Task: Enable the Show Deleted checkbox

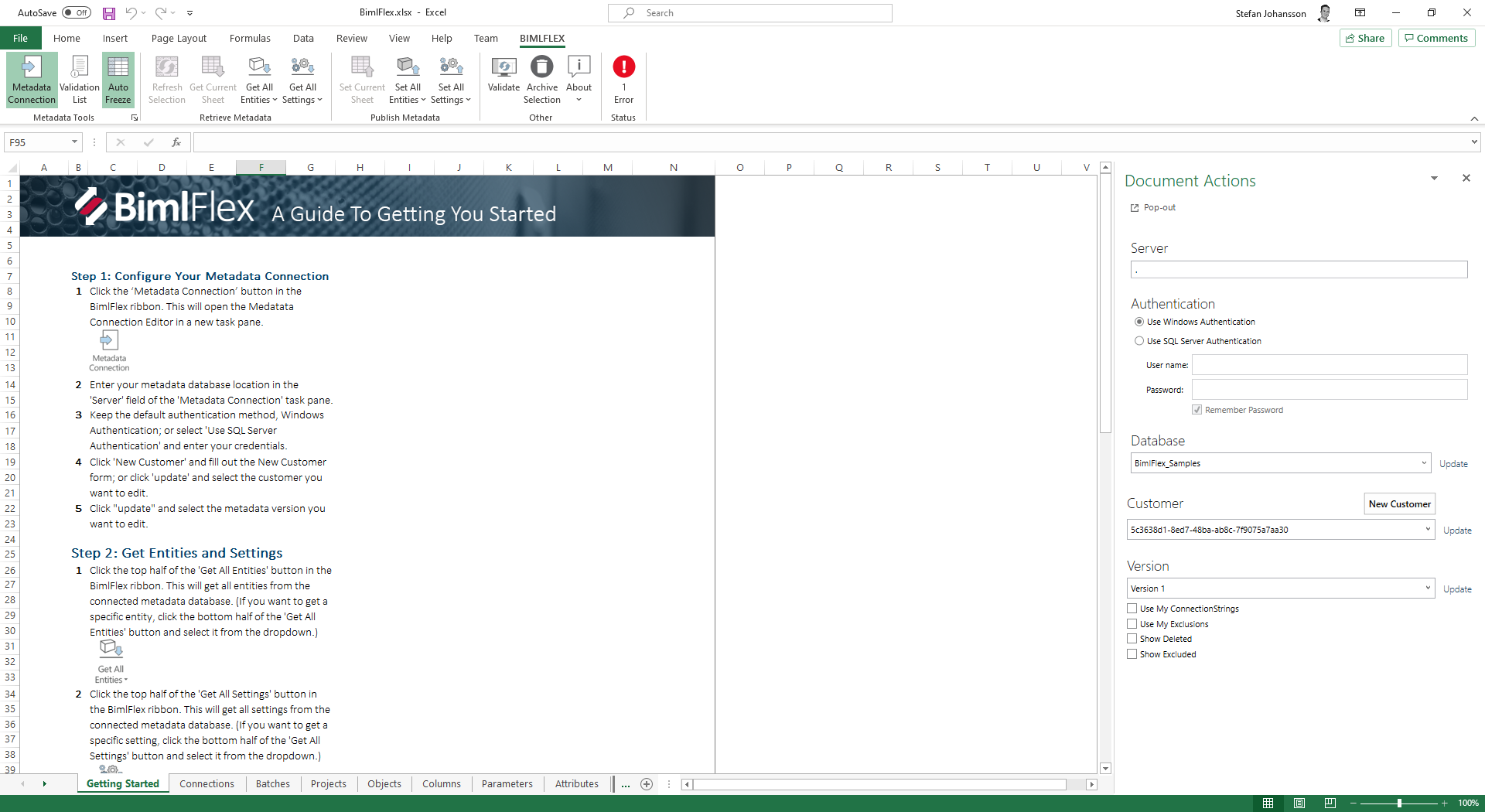Action: pyautogui.click(x=1132, y=638)
